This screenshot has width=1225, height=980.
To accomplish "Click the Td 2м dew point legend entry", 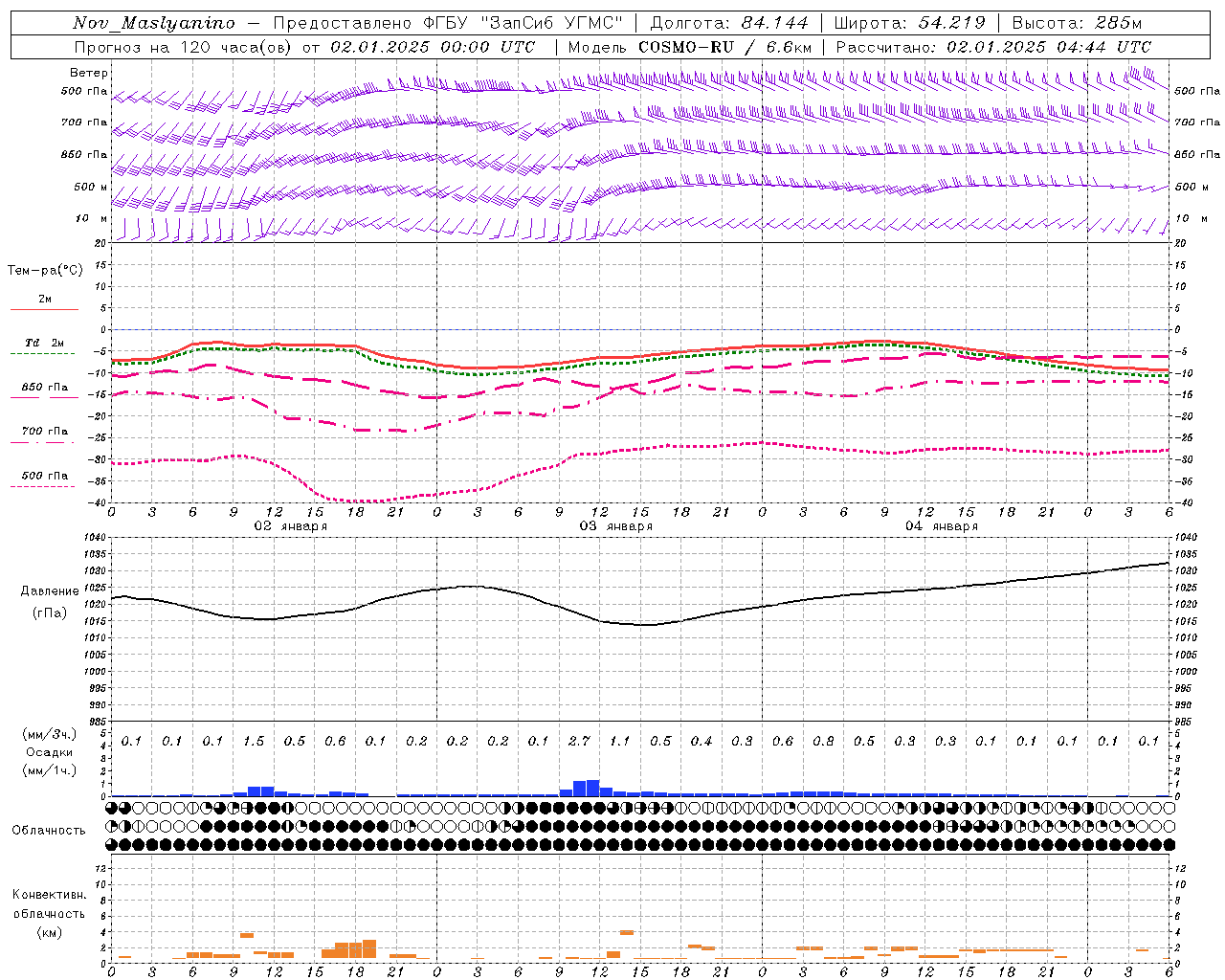I will click(44, 343).
